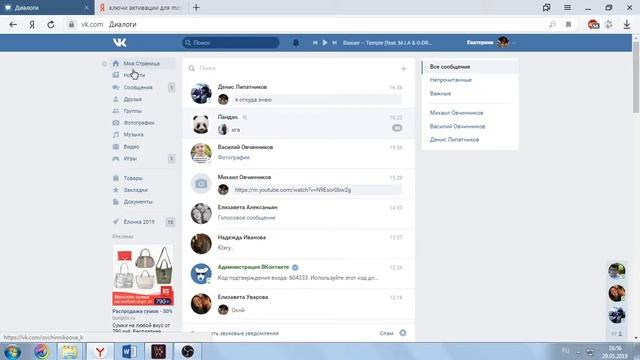Open the Закладки star icon
Viewport: 640px width, 360px height.
pyautogui.click(x=116, y=190)
